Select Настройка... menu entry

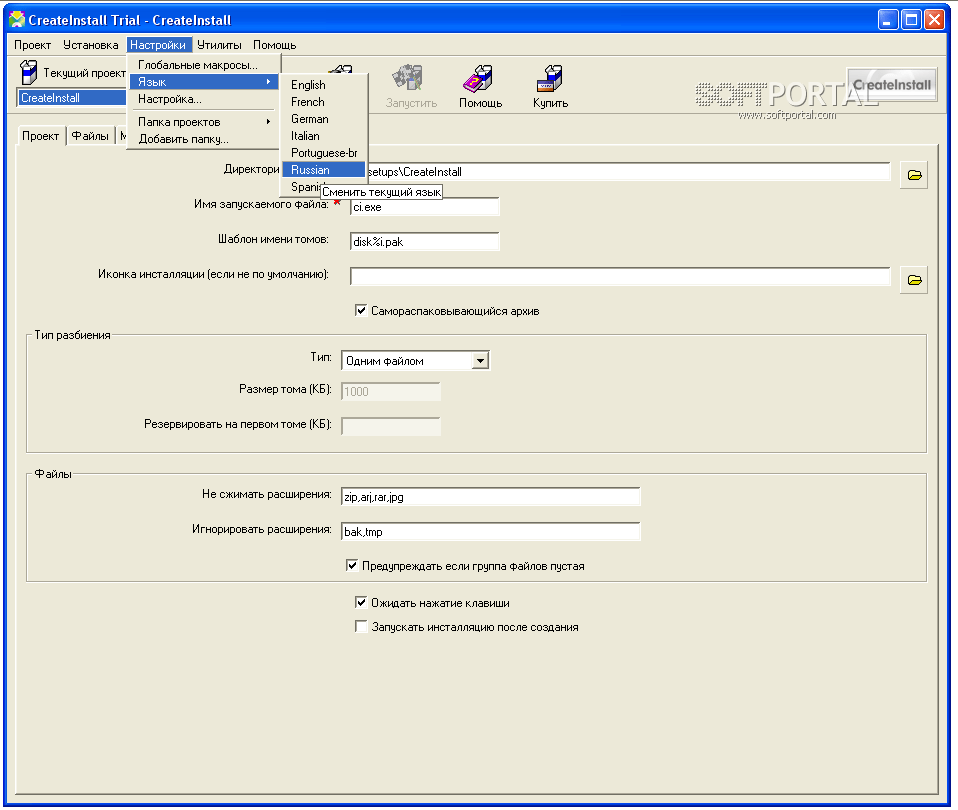[x=204, y=99]
